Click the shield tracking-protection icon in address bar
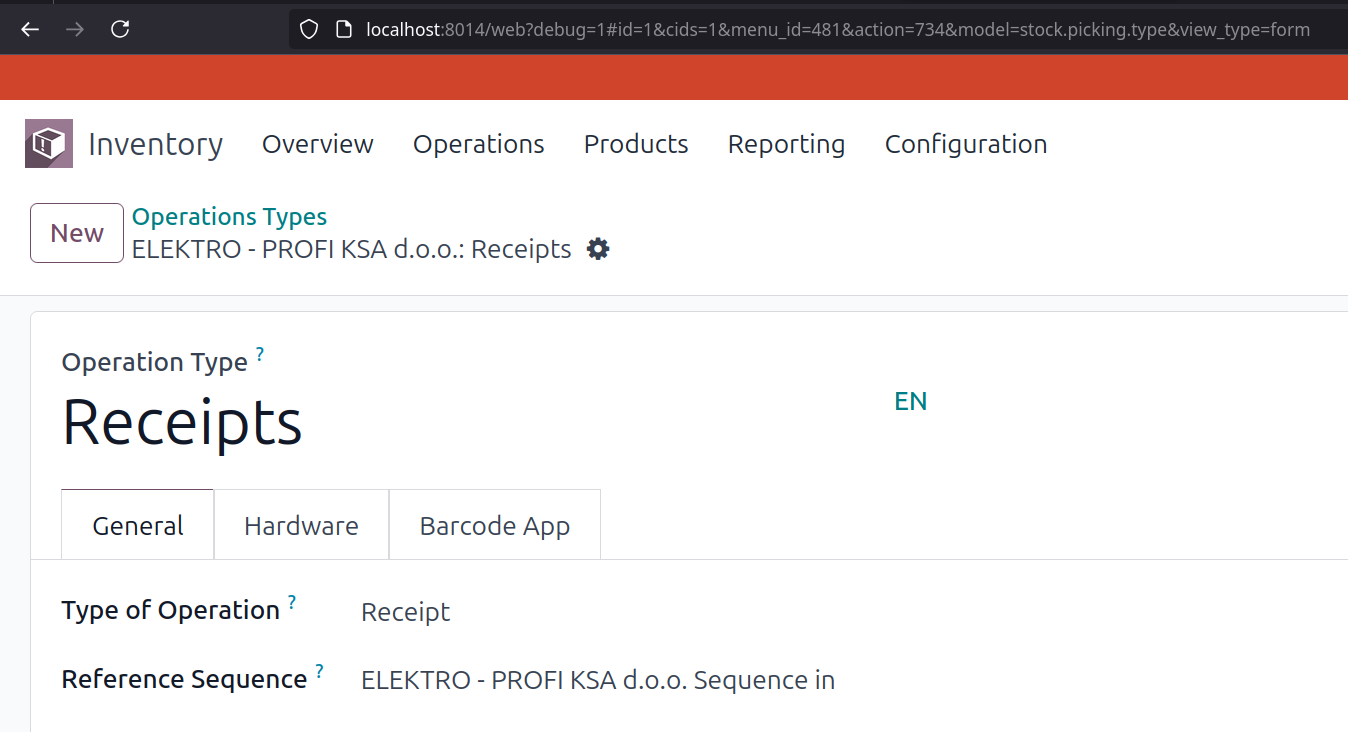This screenshot has width=1348, height=732. coord(309,30)
